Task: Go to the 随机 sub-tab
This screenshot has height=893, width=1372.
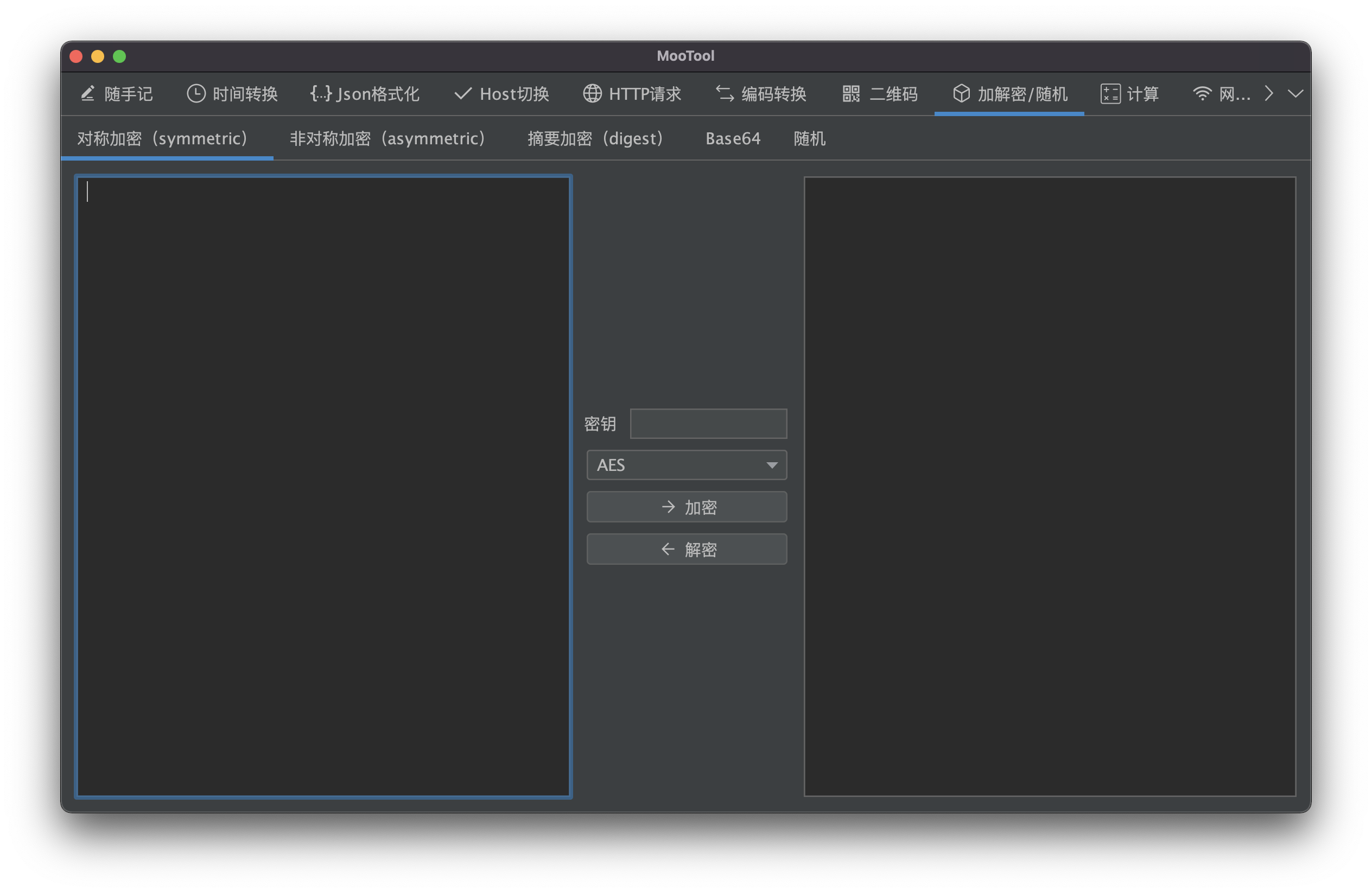Action: (809, 138)
